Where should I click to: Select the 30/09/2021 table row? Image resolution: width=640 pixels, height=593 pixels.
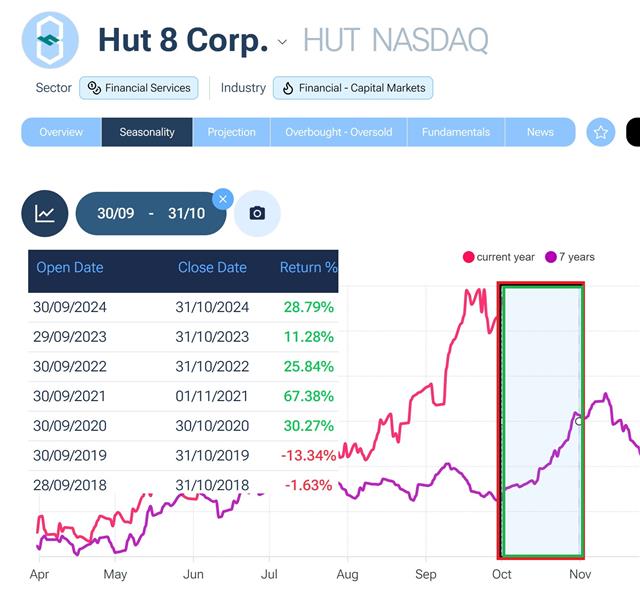(x=183, y=396)
